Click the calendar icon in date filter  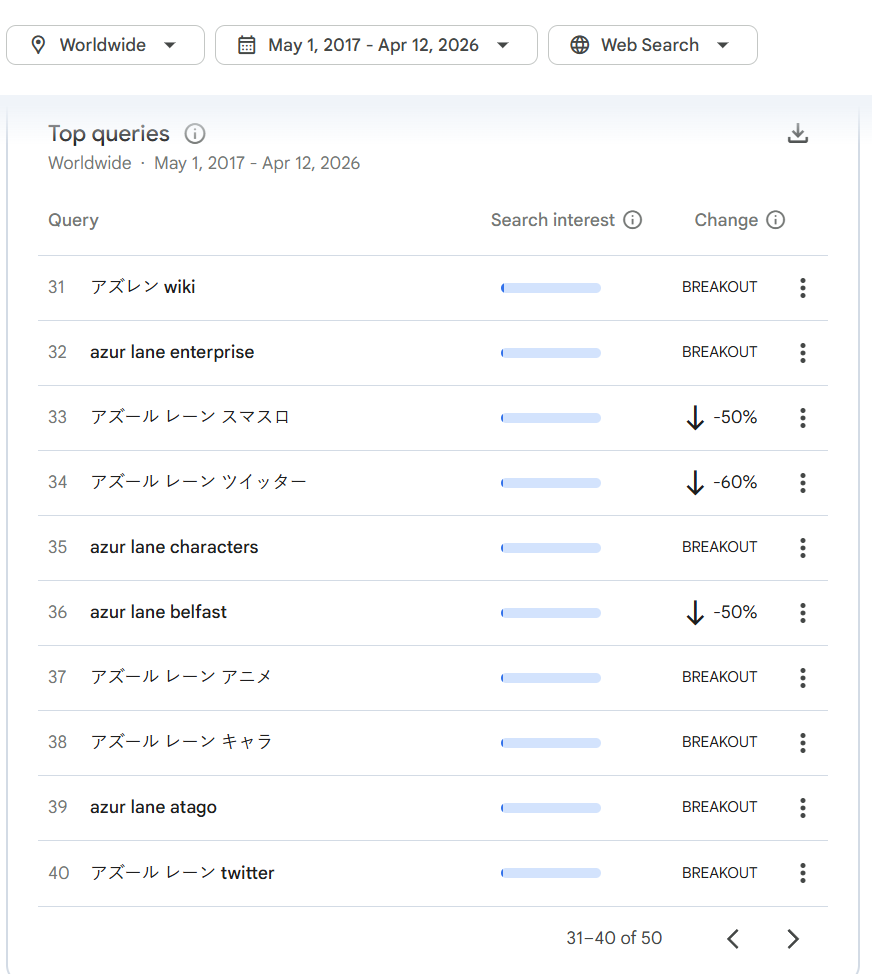(247, 45)
